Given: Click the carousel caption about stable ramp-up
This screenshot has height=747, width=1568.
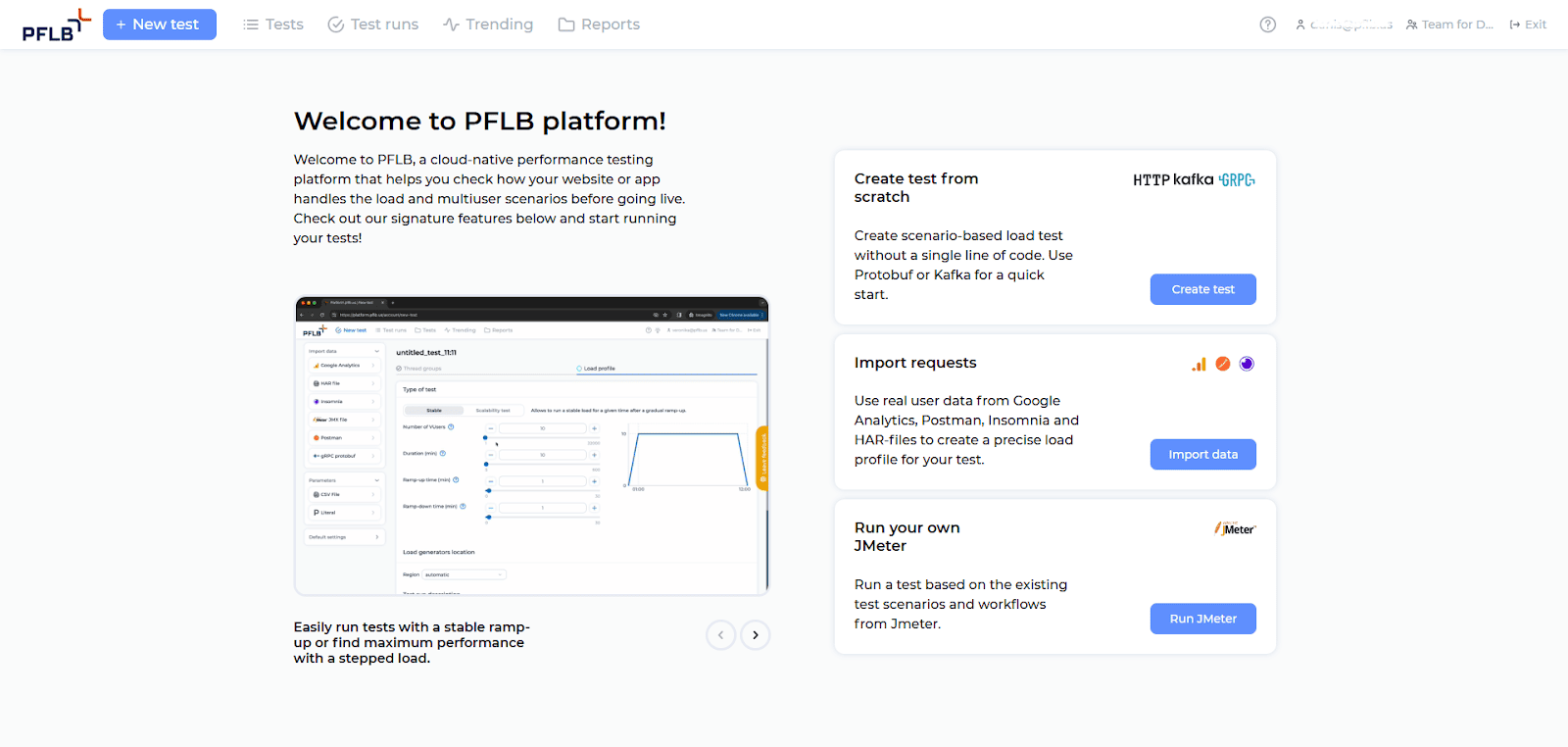Looking at the screenshot, I should (412, 643).
